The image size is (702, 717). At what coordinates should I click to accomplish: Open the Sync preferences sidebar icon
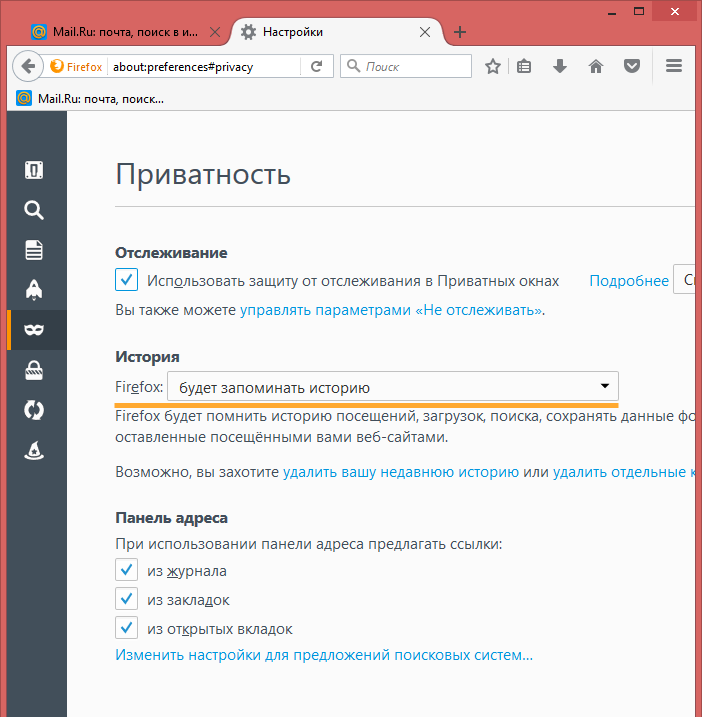[x=34, y=410]
